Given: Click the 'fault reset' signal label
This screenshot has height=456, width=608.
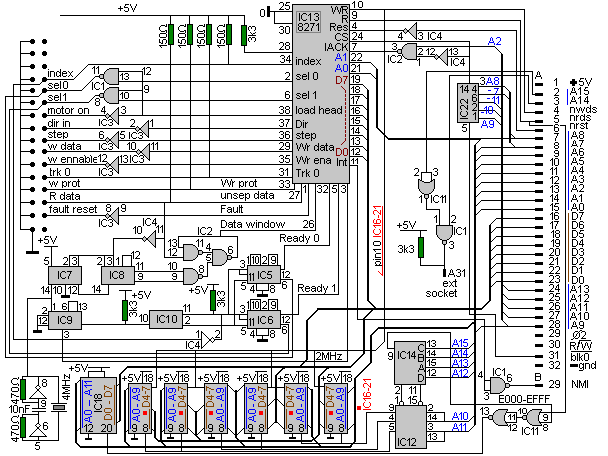Looking at the screenshot, I should tap(71, 209).
